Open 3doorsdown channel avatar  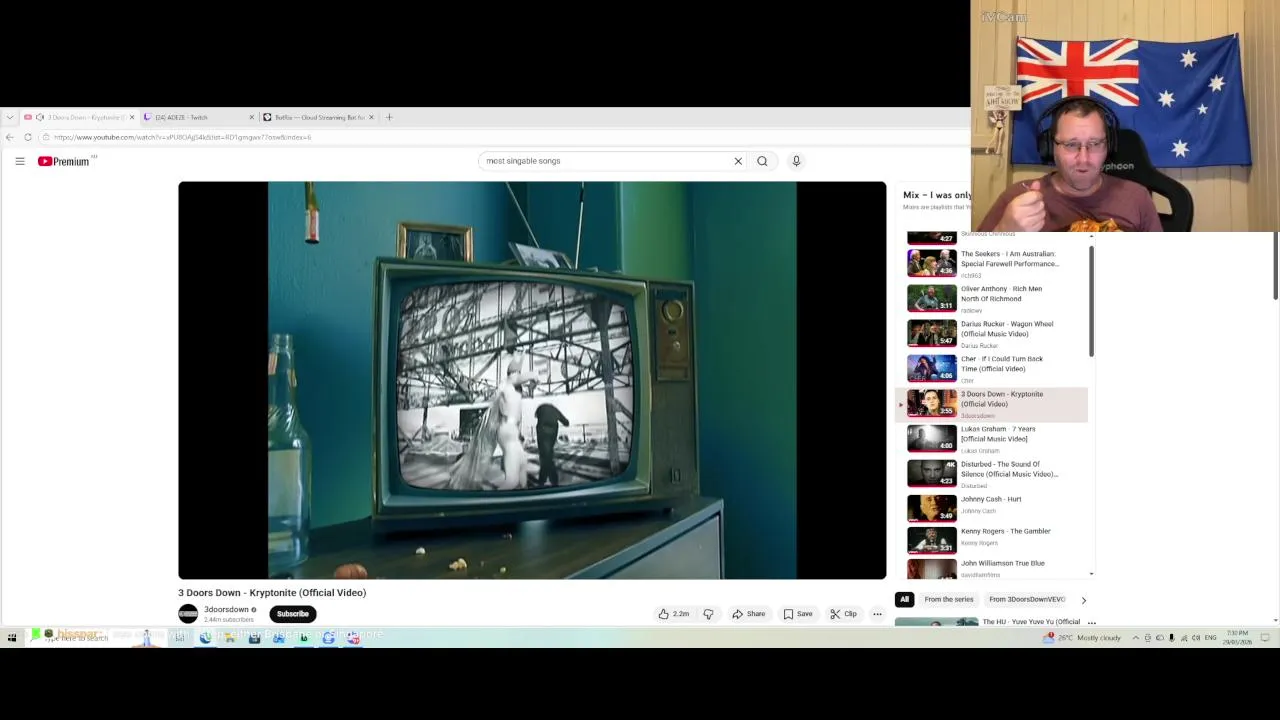[188, 614]
